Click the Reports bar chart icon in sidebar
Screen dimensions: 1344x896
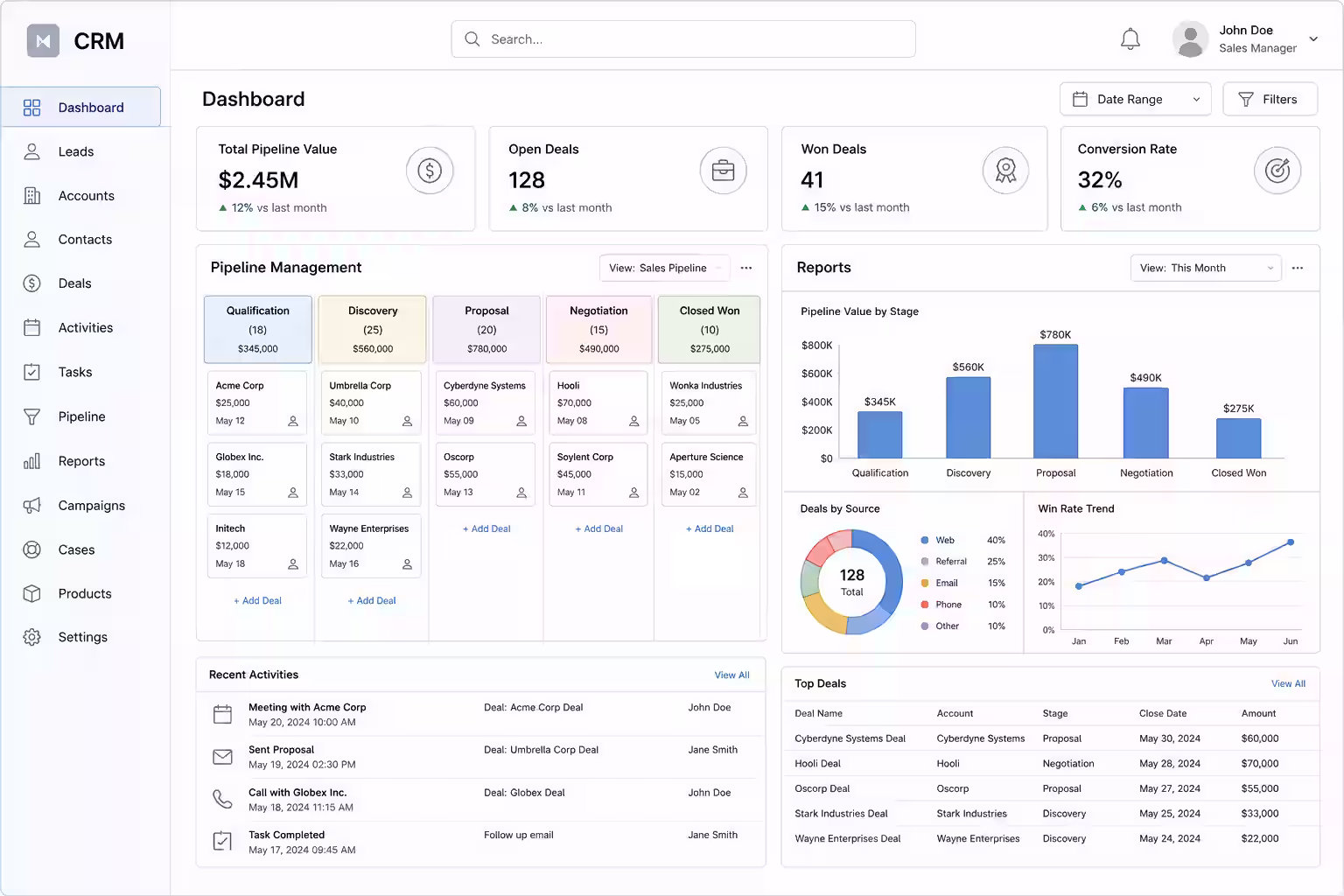click(x=32, y=461)
